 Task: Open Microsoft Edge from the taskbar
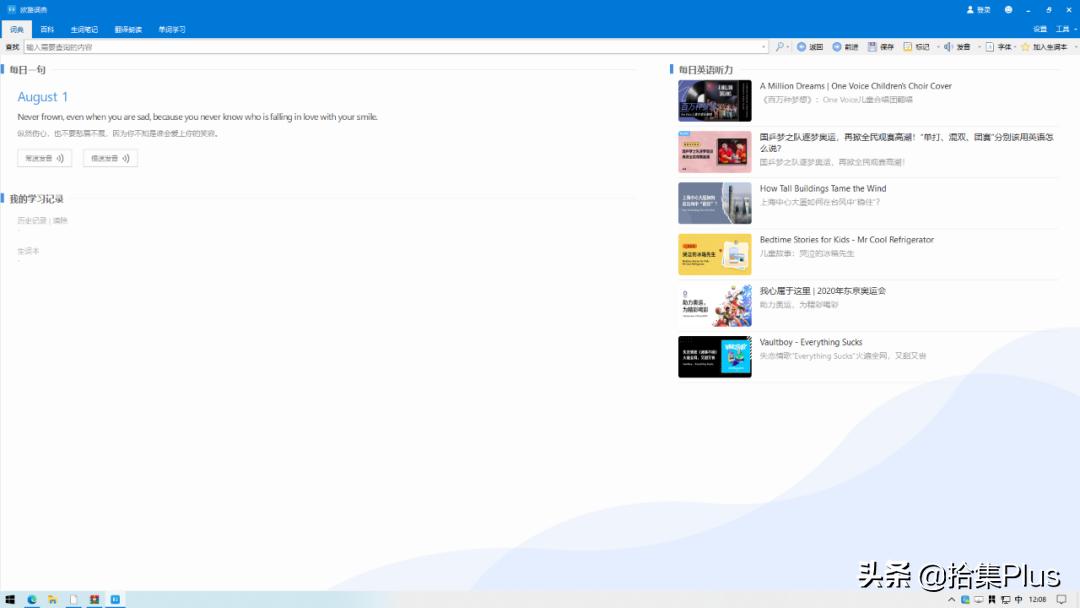[32, 599]
